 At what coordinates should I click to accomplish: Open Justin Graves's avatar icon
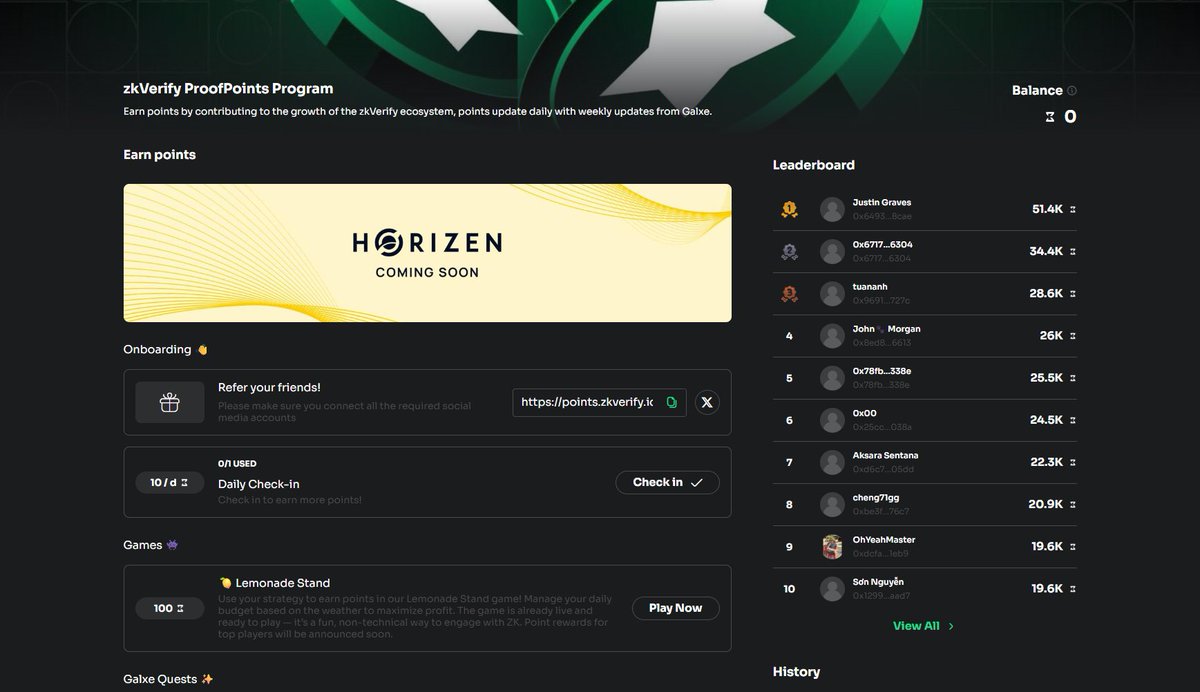tap(832, 209)
